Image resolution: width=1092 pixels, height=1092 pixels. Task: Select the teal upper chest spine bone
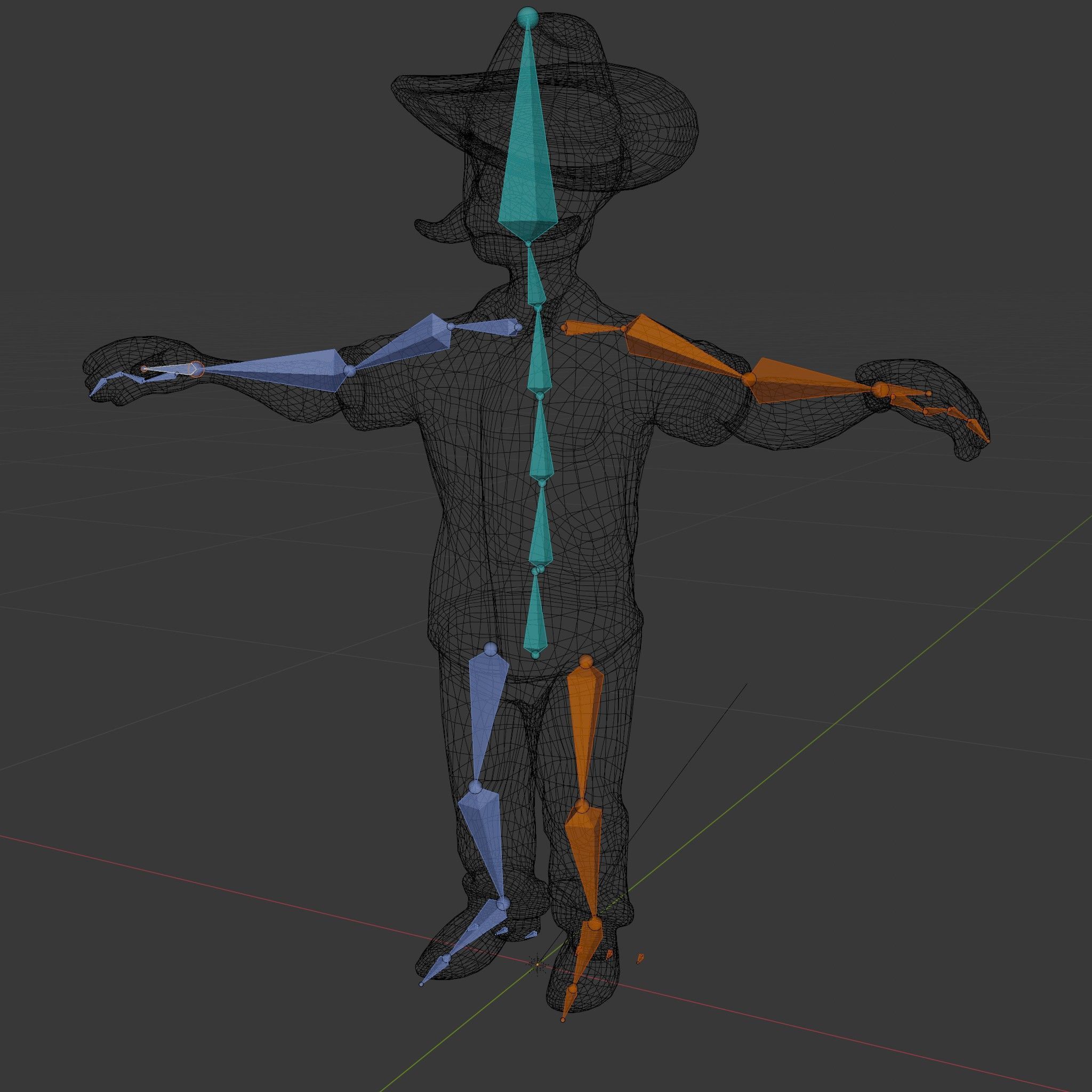pyautogui.click(x=539, y=351)
